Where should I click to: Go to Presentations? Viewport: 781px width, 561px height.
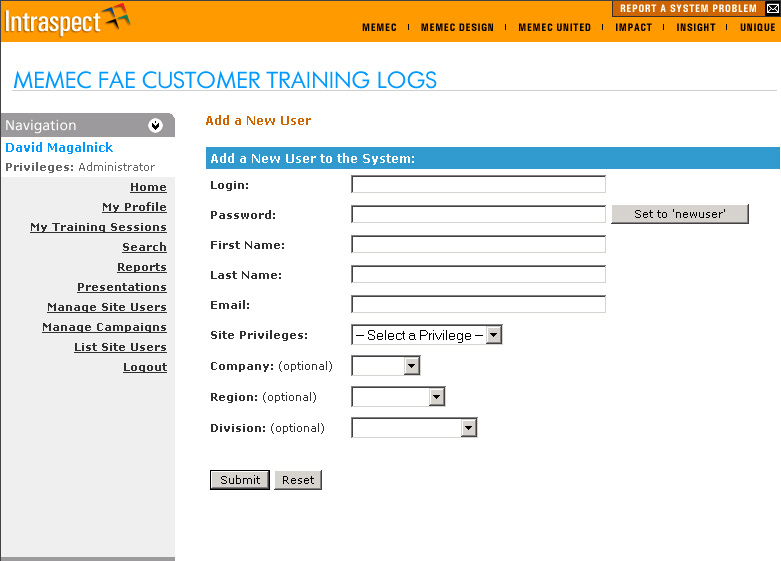click(x=122, y=286)
